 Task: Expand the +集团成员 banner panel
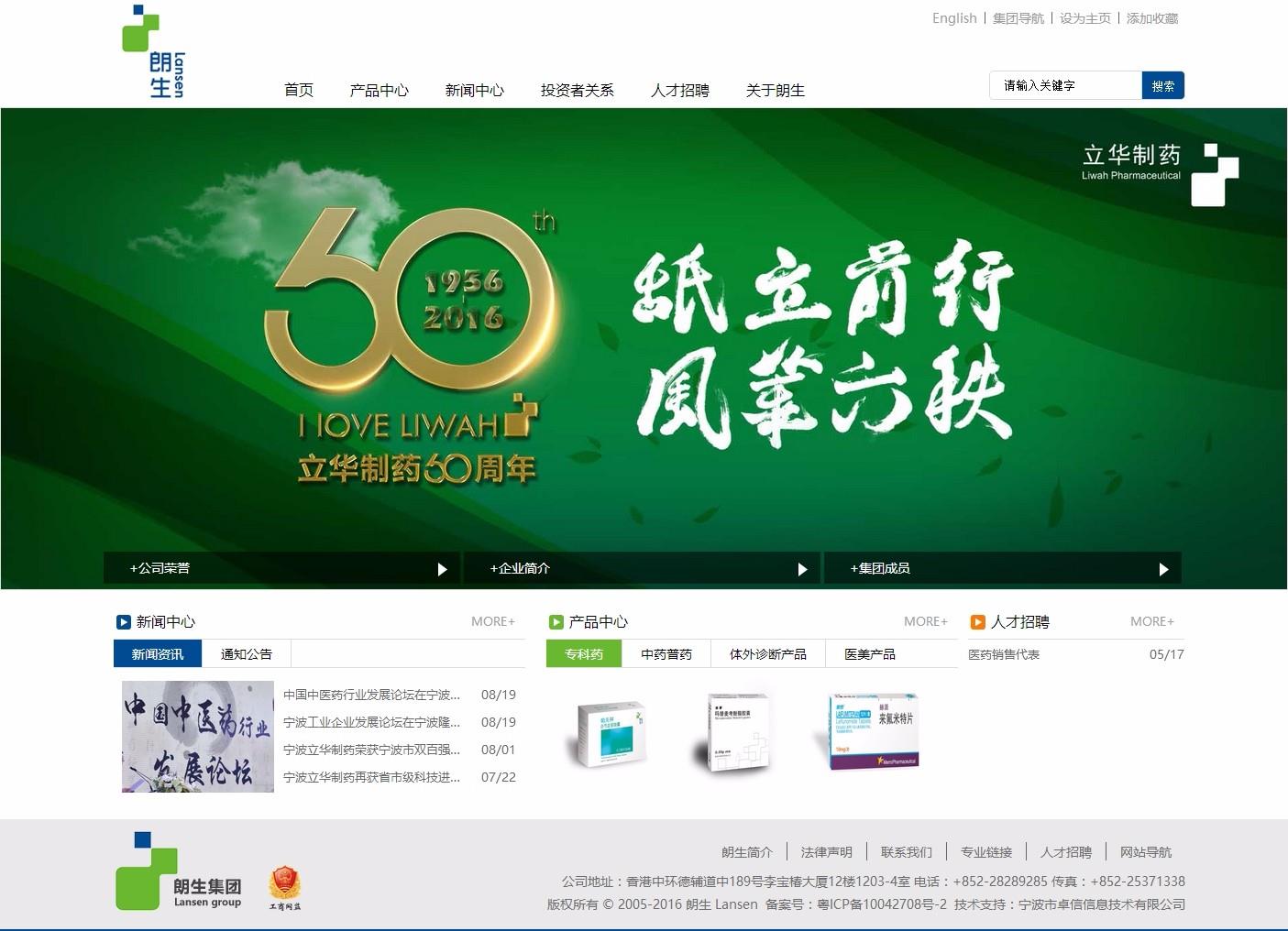[1002, 569]
